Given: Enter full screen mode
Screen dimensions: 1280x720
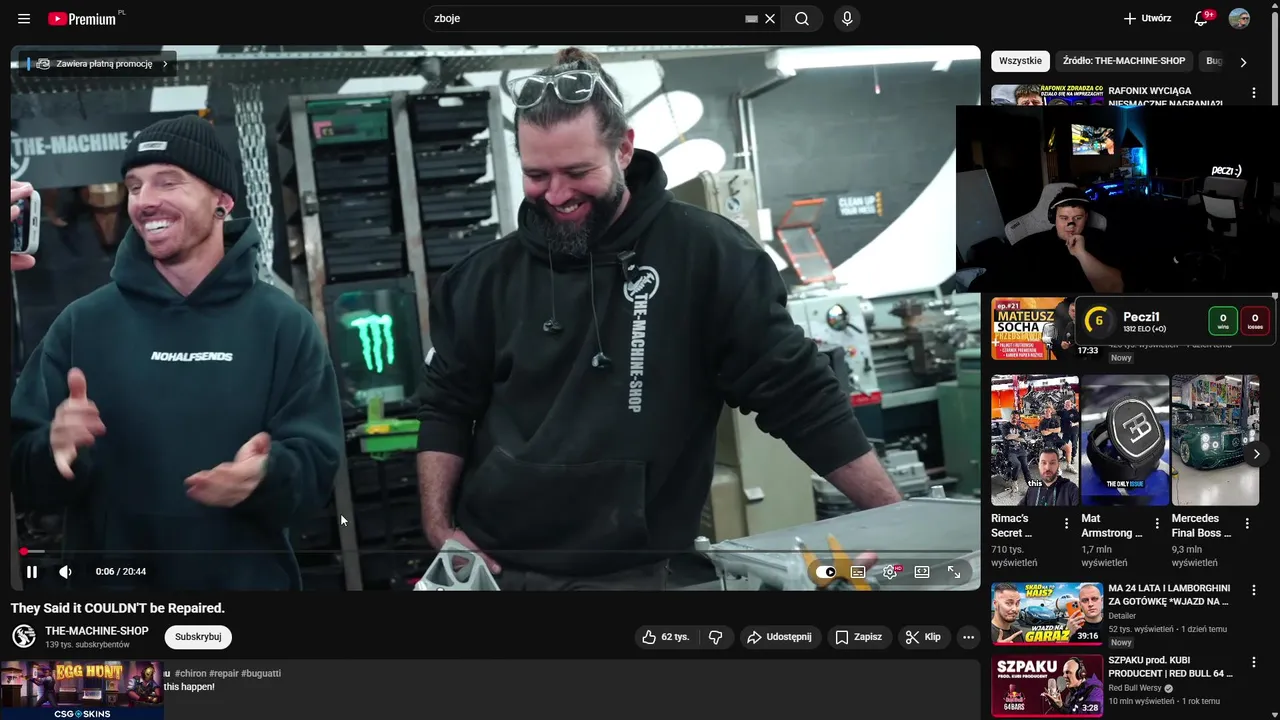Looking at the screenshot, I should [x=954, y=572].
